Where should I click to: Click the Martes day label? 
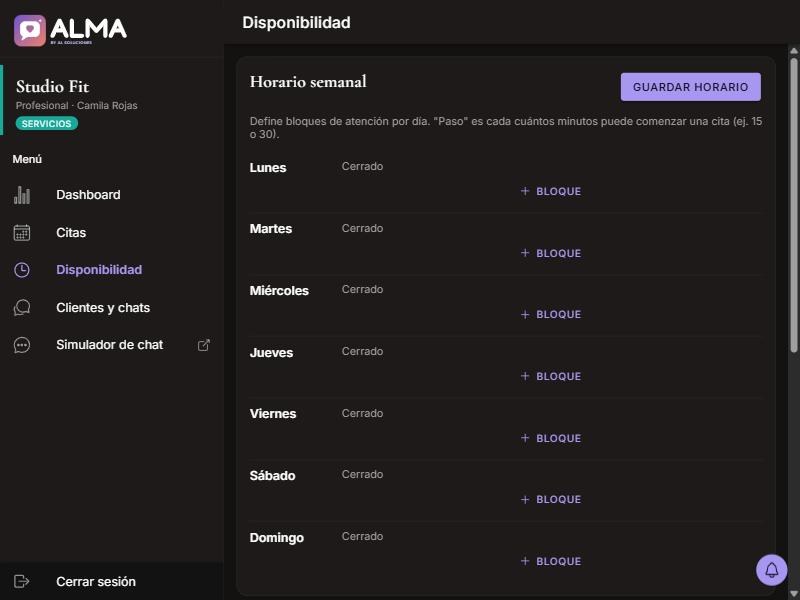[x=270, y=229]
